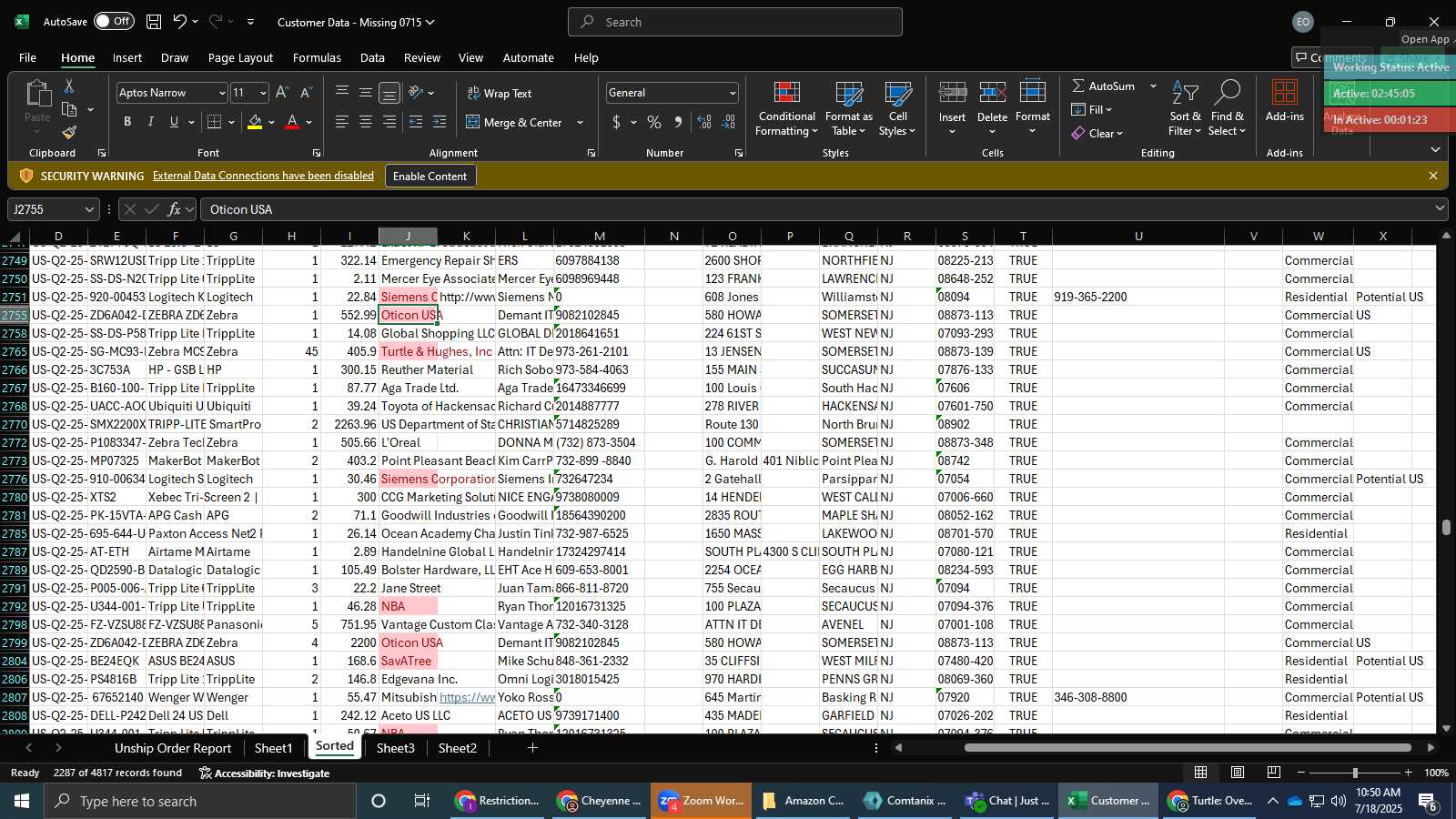
Task: Expand the Merge & Center dropdown arrow
Action: click(580, 122)
